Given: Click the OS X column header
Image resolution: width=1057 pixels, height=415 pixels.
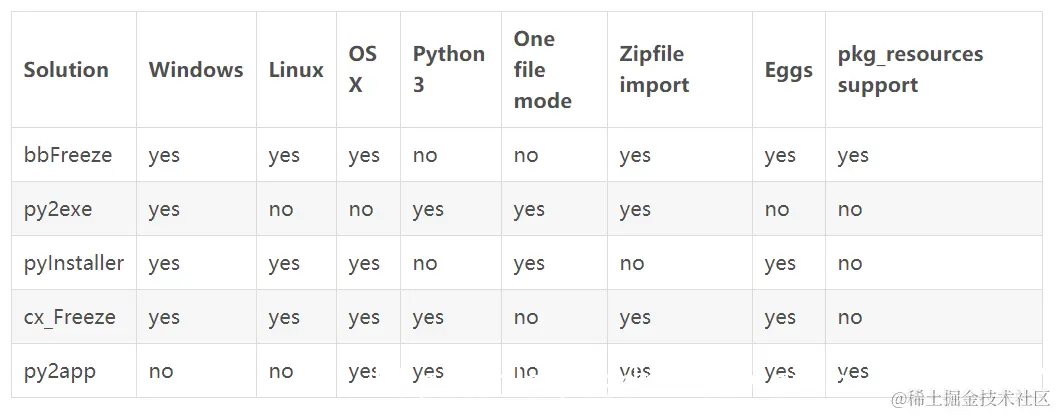Looking at the screenshot, I should [x=363, y=70].
